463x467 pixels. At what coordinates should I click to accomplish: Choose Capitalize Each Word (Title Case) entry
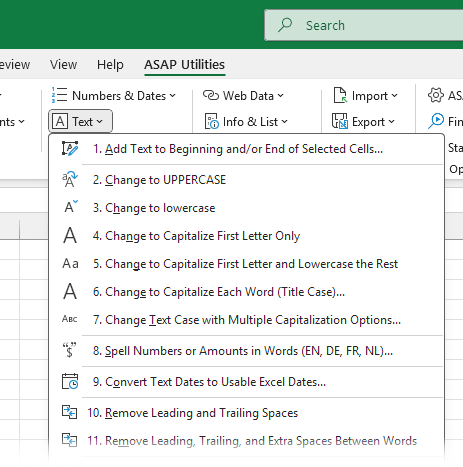pyautogui.click(x=247, y=292)
